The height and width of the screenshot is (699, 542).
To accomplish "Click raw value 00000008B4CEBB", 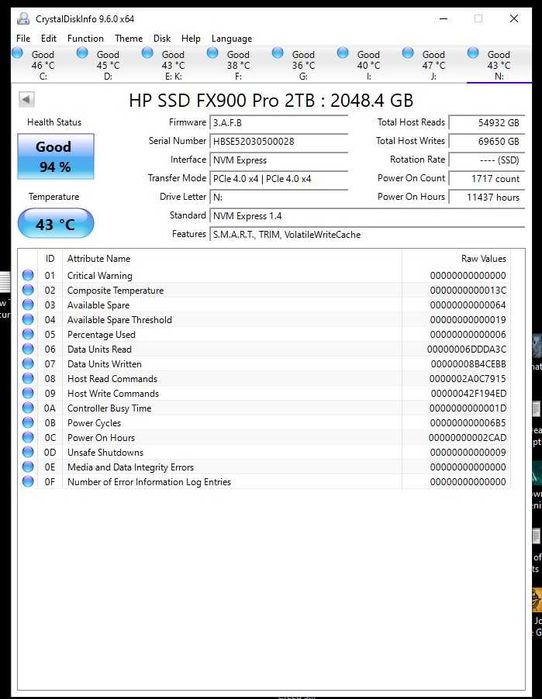I will point(468,364).
